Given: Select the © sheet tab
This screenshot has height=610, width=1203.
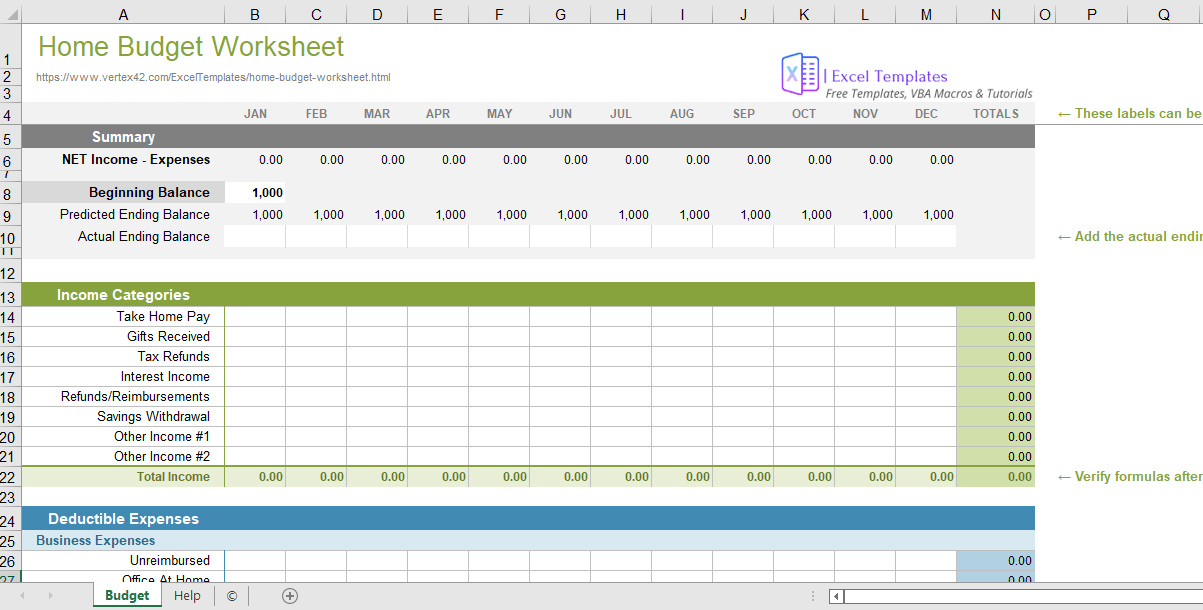Looking at the screenshot, I should pyautogui.click(x=231, y=595).
